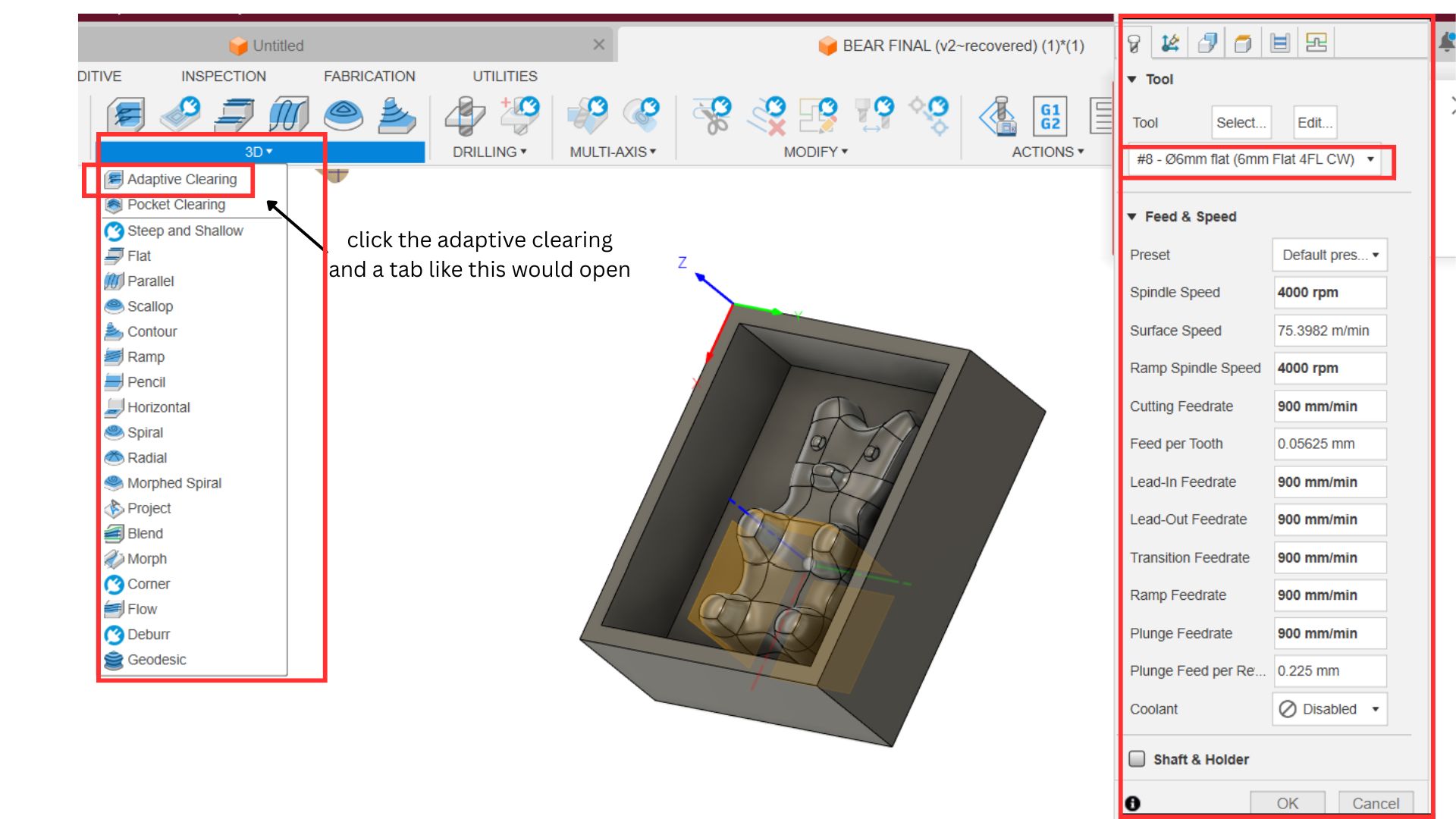
Task: Open the MODIFY dropdown
Action: pos(816,152)
